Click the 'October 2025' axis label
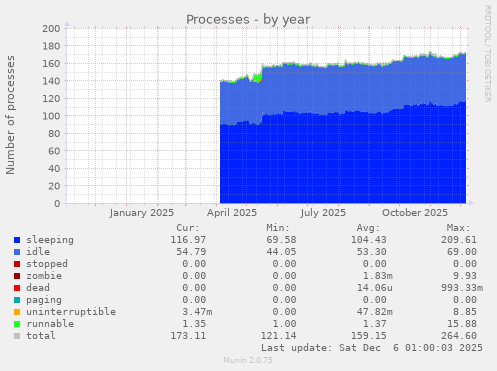Viewport: 497px width, 371px height. pos(415,213)
